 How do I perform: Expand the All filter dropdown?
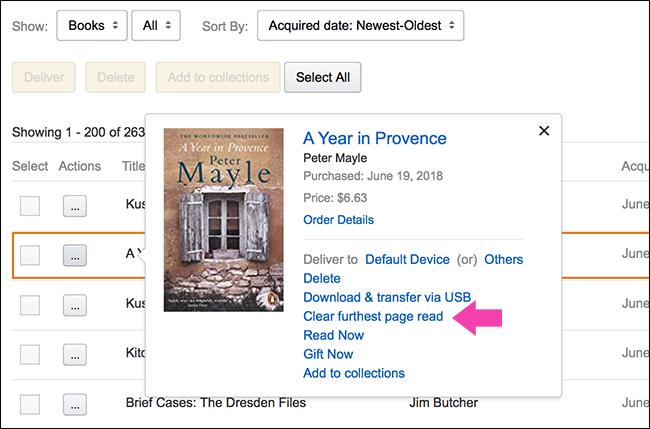[155, 25]
